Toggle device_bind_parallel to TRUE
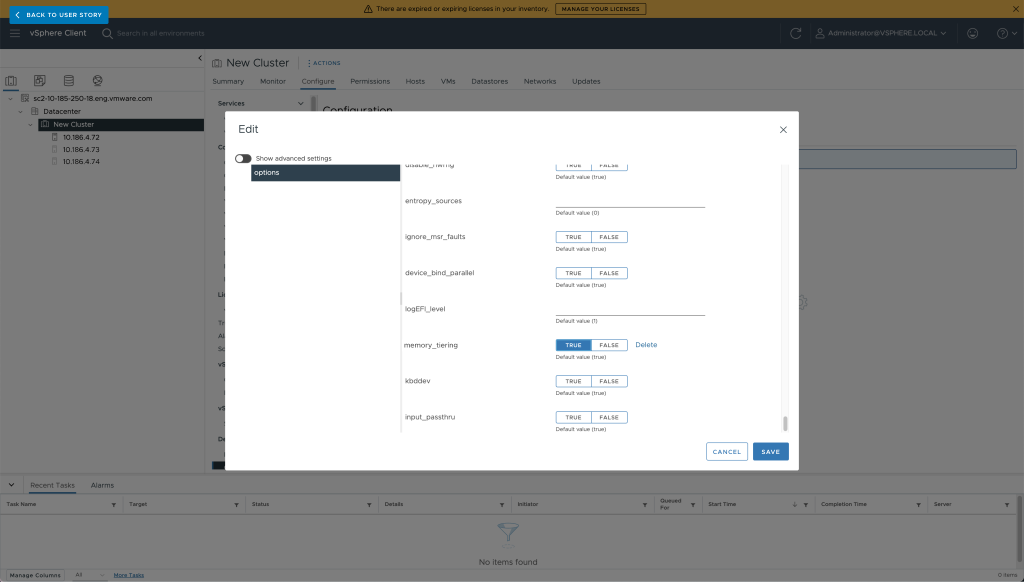 click(572, 273)
